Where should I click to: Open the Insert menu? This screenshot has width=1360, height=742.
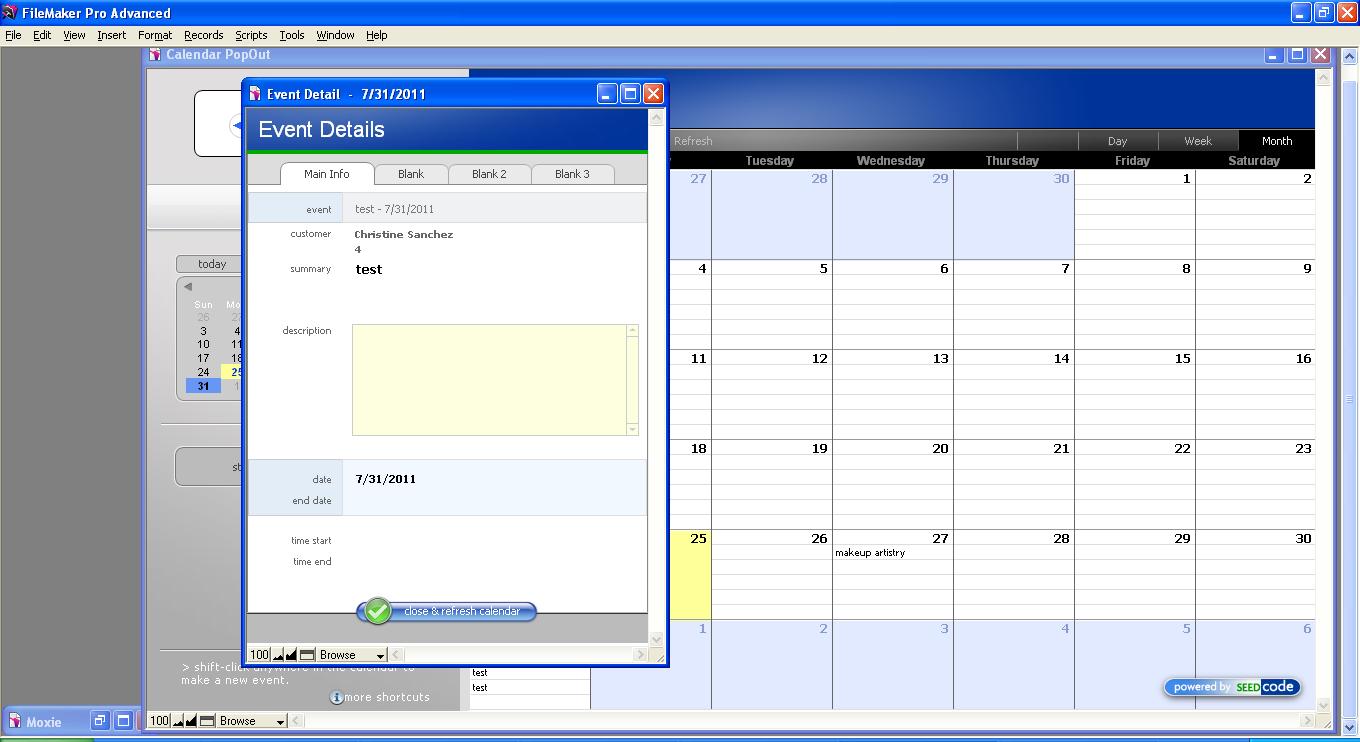tap(111, 35)
